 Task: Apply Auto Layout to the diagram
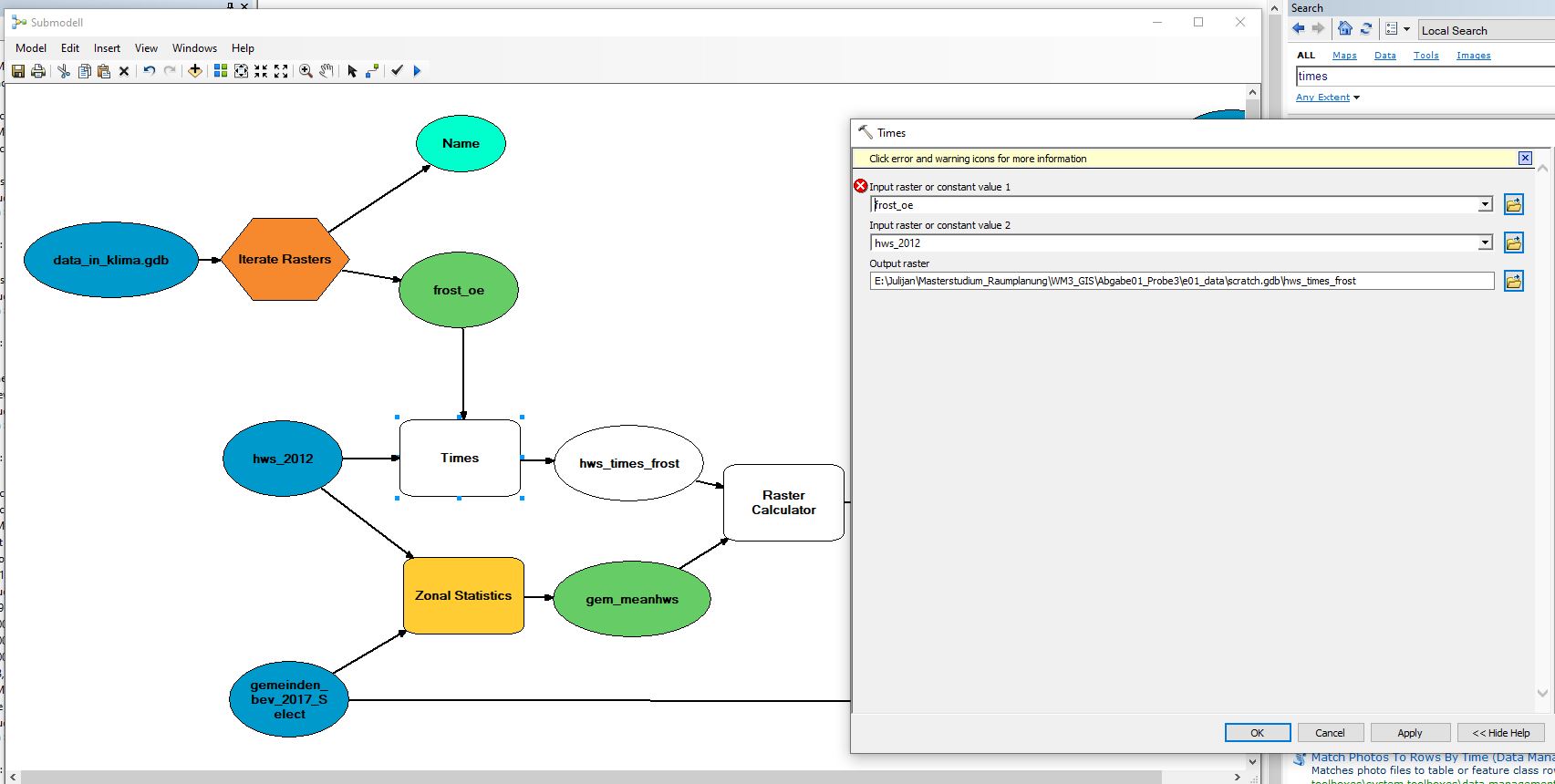click(x=221, y=71)
